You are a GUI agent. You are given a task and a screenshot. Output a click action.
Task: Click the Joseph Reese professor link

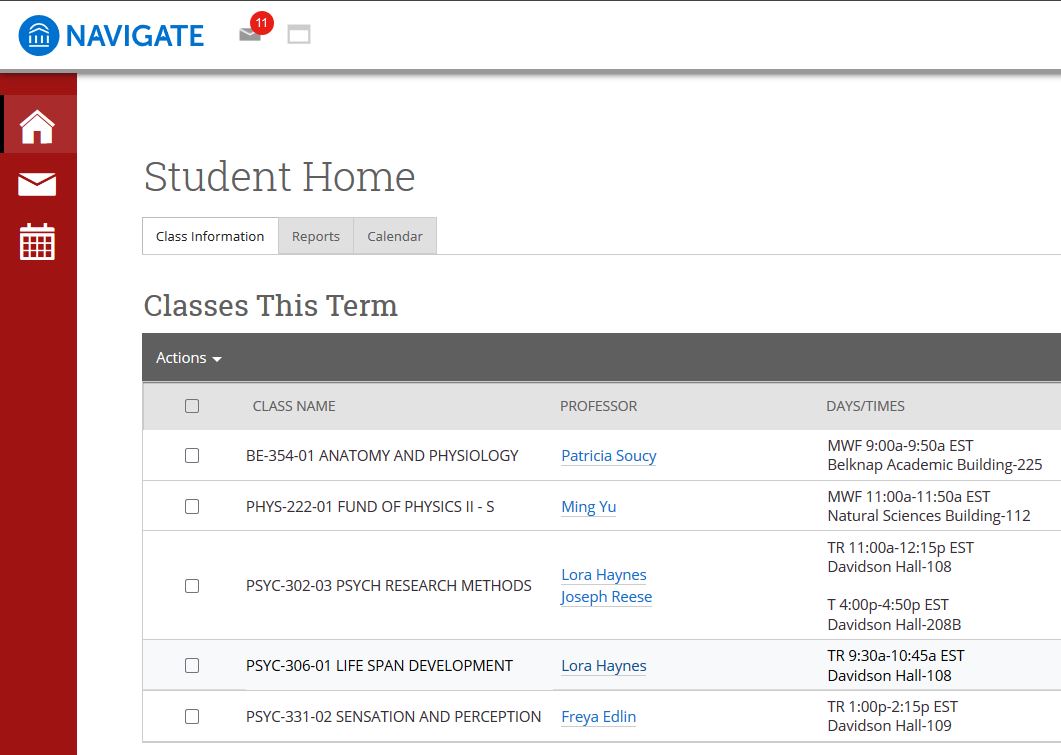tap(606, 597)
